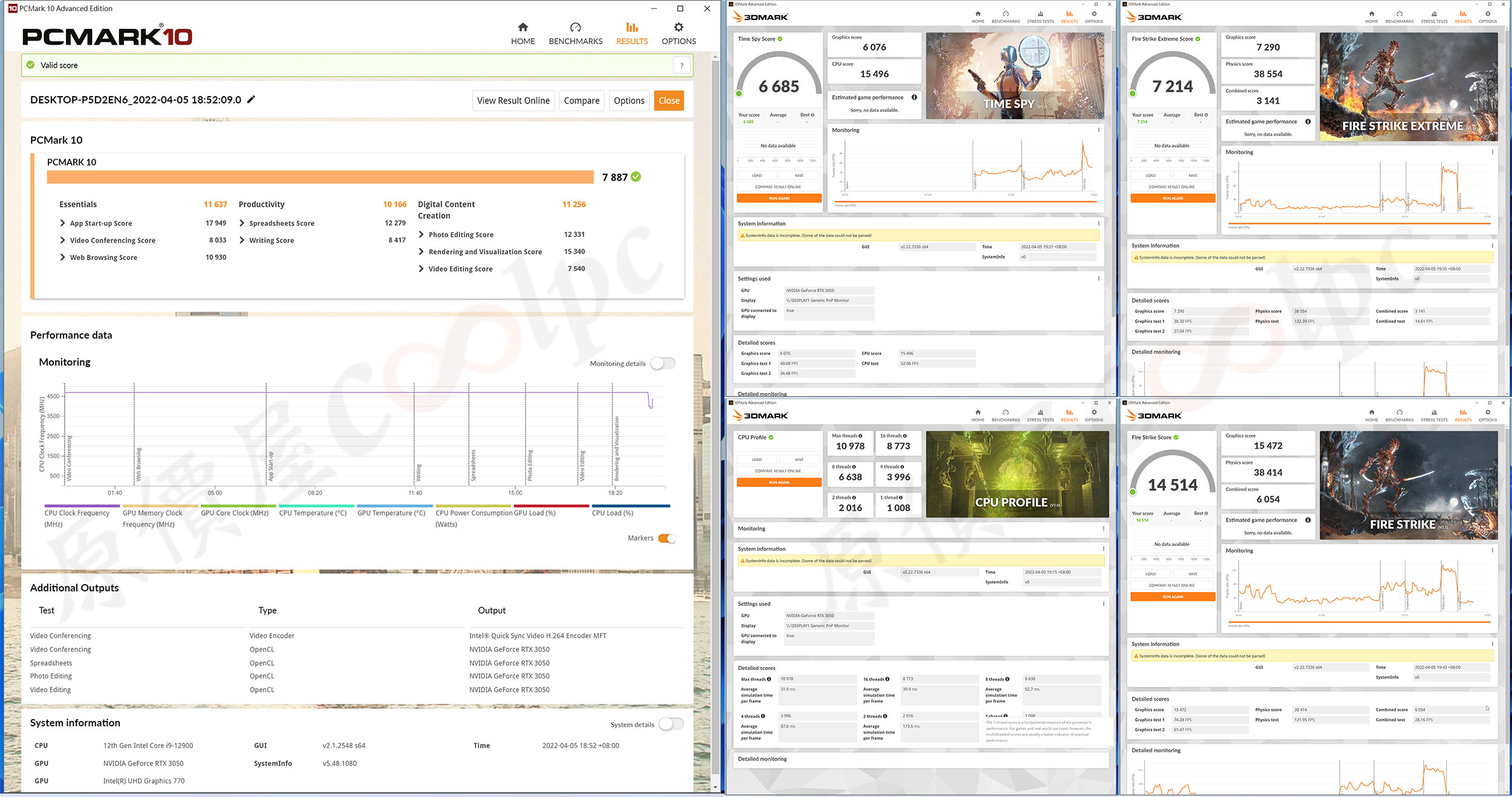Go Home in Fire Strike Extreme 3DMark window
The image size is (1512, 797).
[x=1372, y=17]
